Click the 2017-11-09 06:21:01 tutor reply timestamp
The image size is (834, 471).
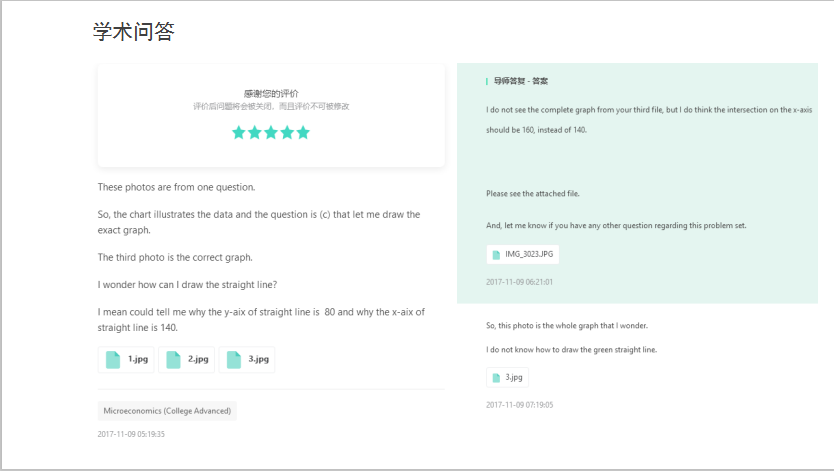(x=519, y=282)
